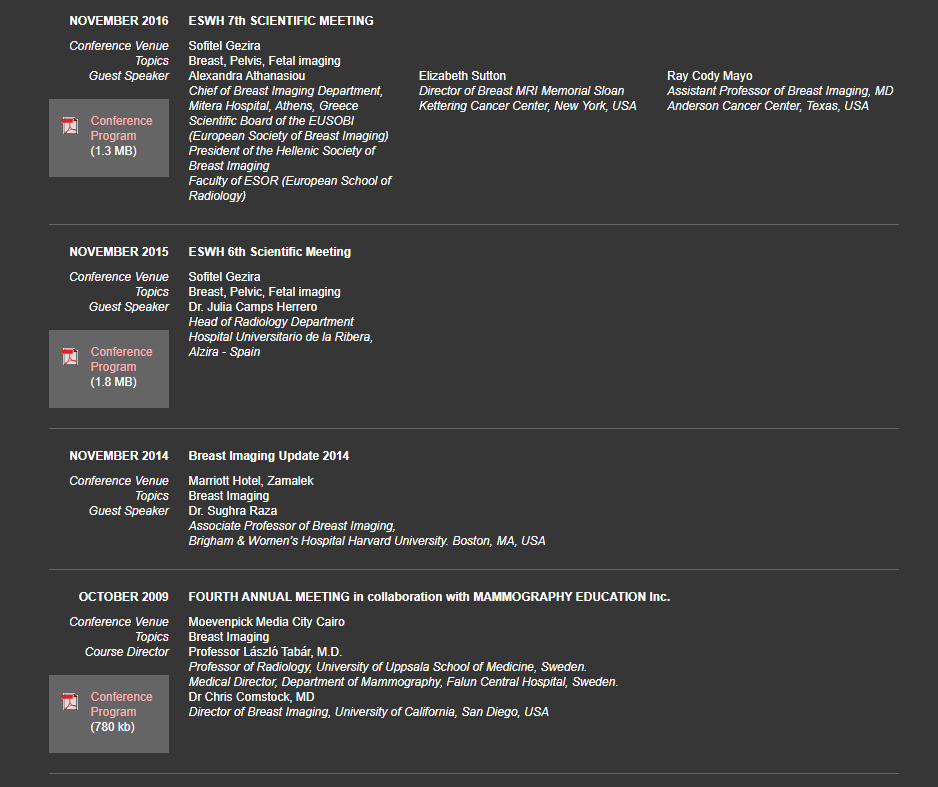Click the PDF icon for 2009 conference program

pyautogui.click(x=70, y=702)
